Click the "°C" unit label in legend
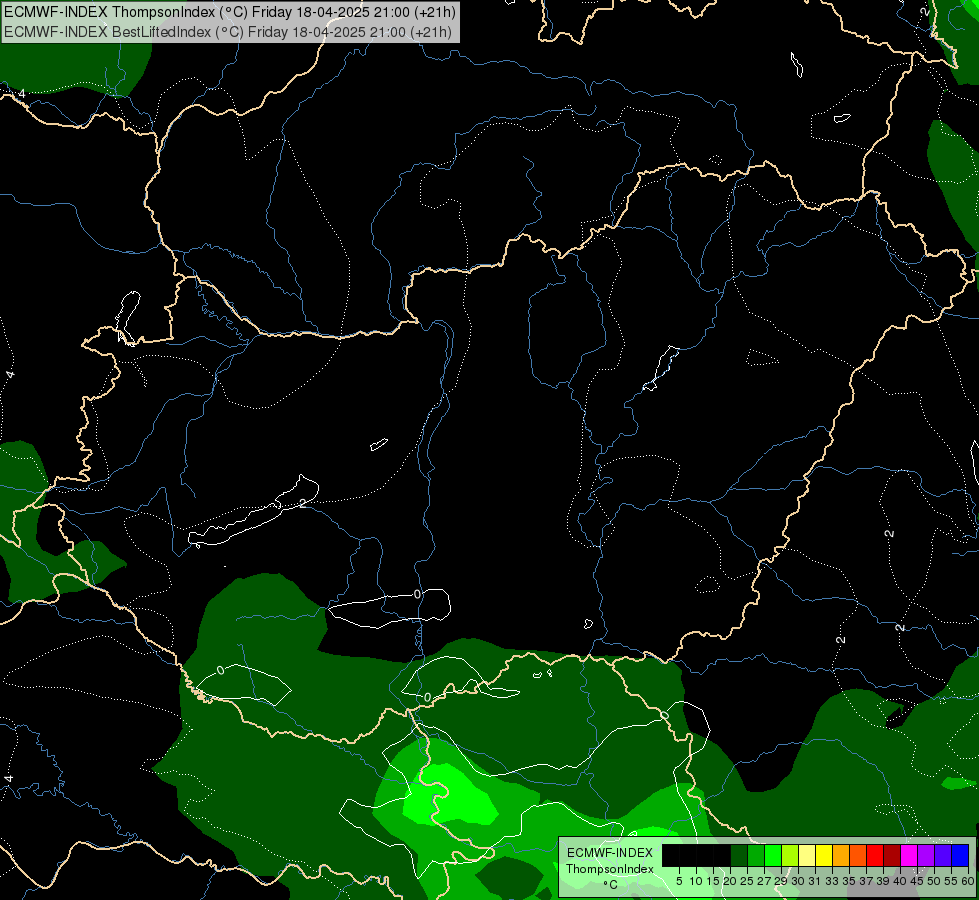Image resolution: width=979 pixels, height=900 pixels. tap(611, 884)
